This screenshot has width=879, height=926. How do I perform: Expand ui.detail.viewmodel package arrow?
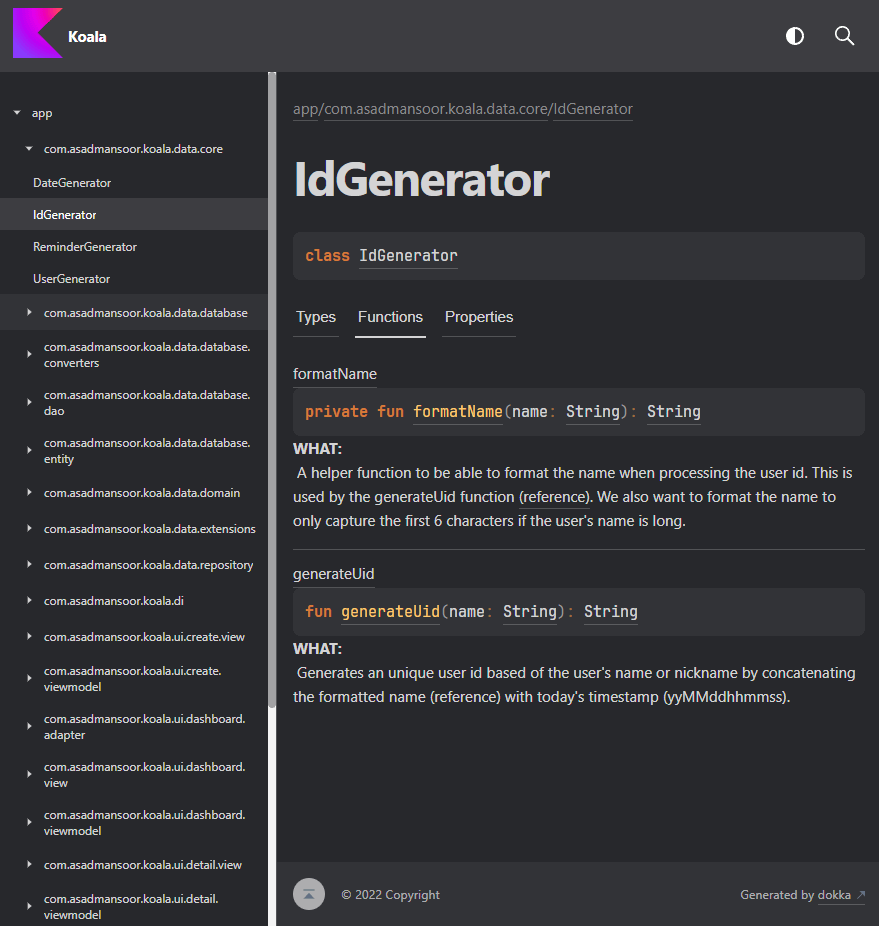pyautogui.click(x=29, y=906)
